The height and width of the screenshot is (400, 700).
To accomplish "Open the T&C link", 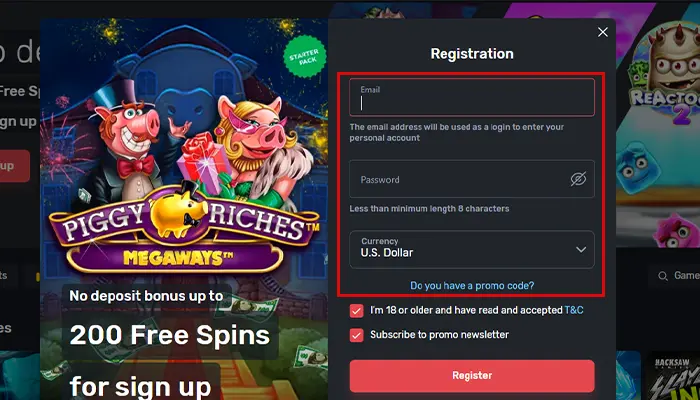I will pyautogui.click(x=574, y=310).
